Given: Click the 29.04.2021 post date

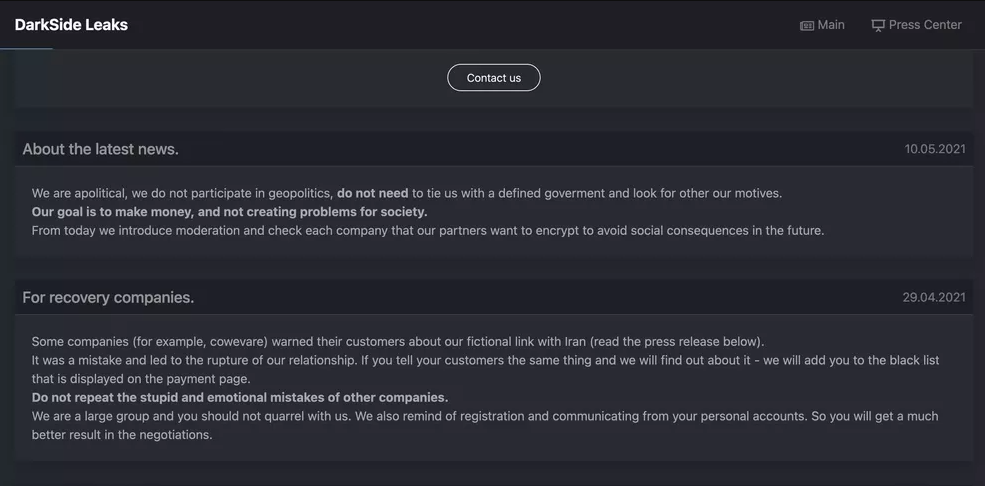Looking at the screenshot, I should (x=934, y=297).
